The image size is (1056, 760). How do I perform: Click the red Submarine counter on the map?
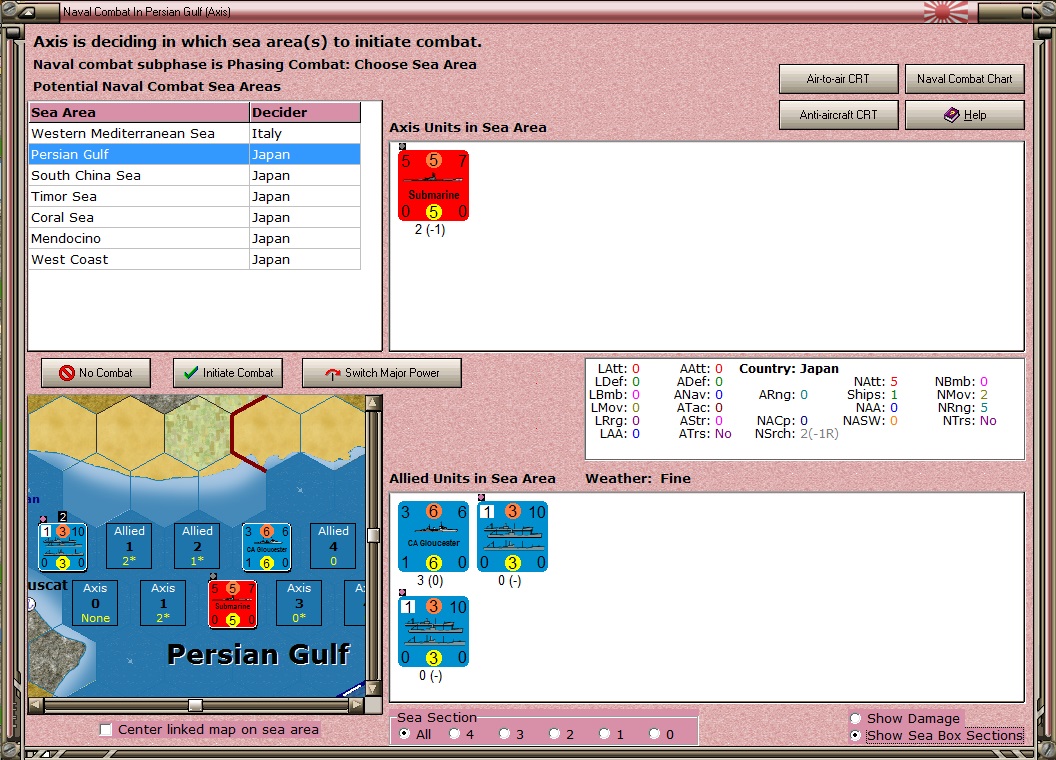coord(232,604)
